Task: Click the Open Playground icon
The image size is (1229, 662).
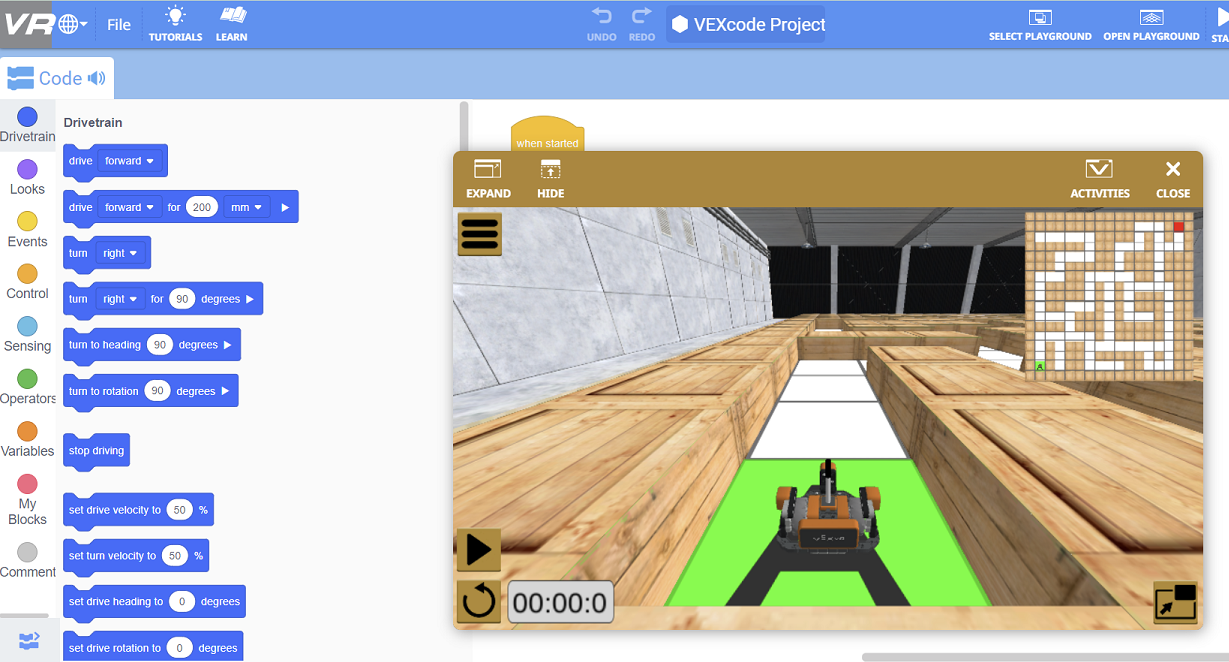Action: pyautogui.click(x=1150, y=23)
